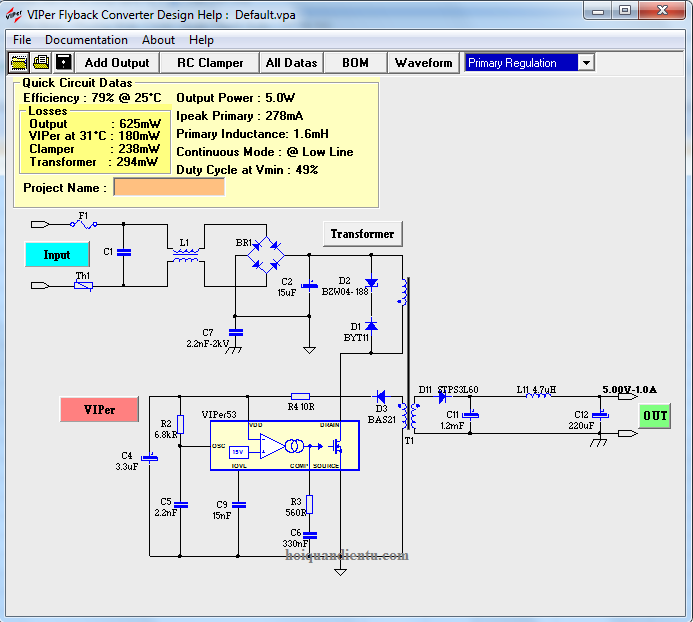693x622 pixels.
Task: Click the Efficiency : 79% @ 25°C text
Action: 92,98
